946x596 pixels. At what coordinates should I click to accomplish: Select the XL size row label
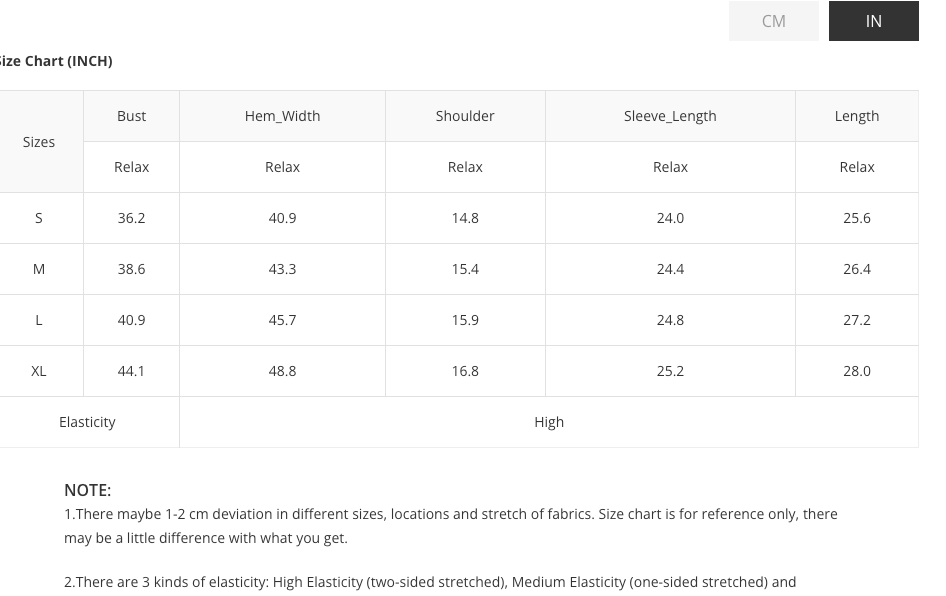point(39,371)
